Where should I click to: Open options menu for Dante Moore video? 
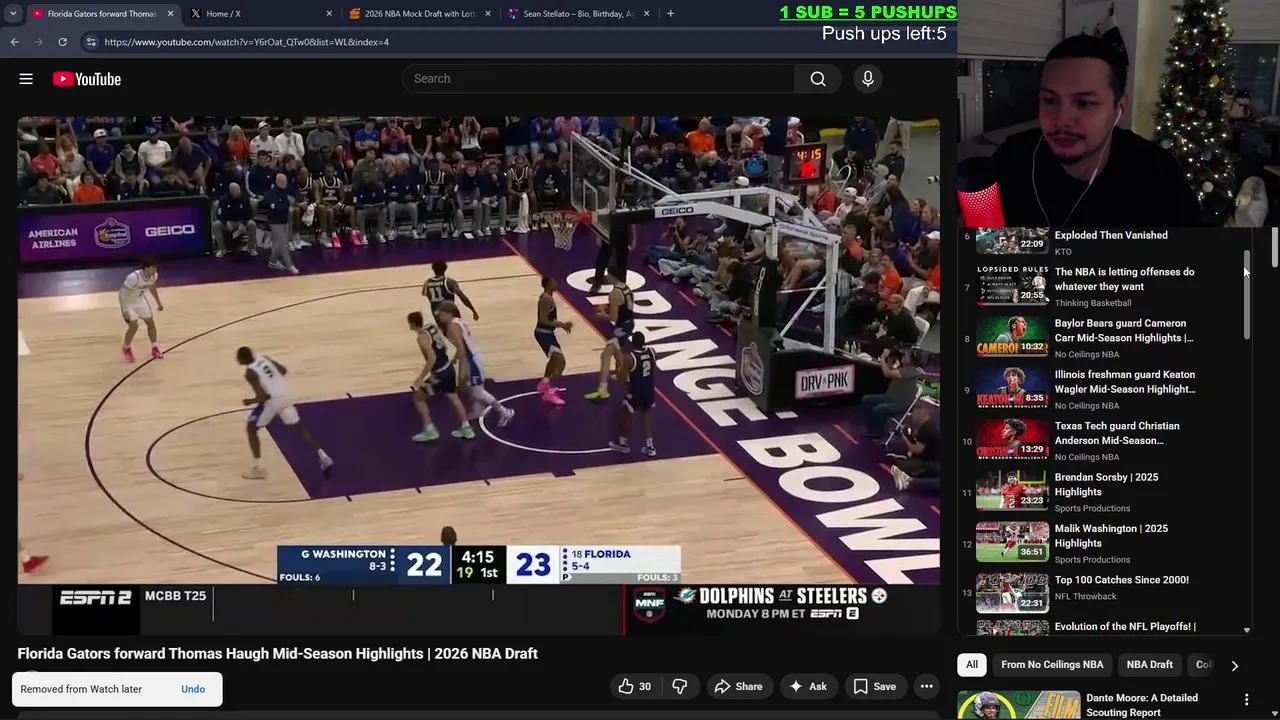point(1246,700)
